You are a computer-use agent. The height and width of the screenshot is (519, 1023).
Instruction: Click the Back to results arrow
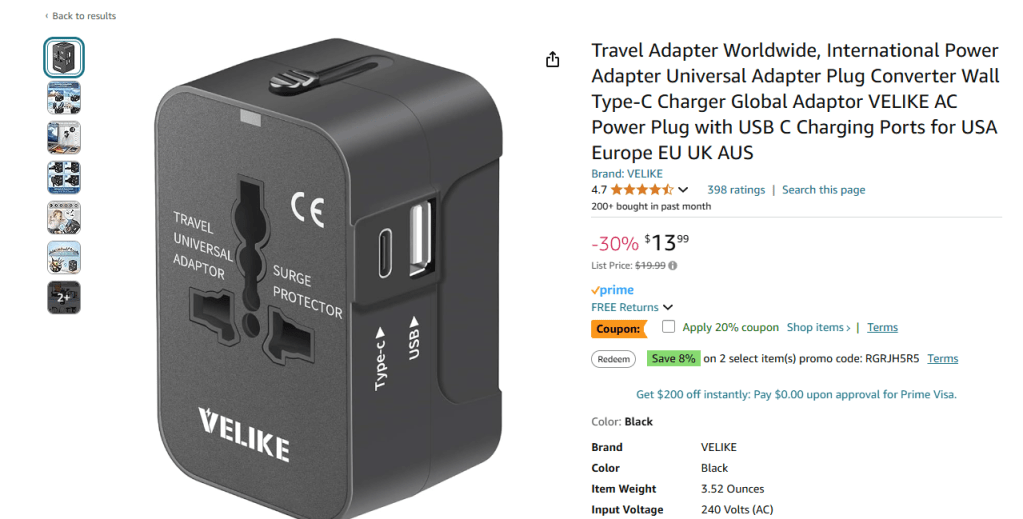click(x=46, y=16)
